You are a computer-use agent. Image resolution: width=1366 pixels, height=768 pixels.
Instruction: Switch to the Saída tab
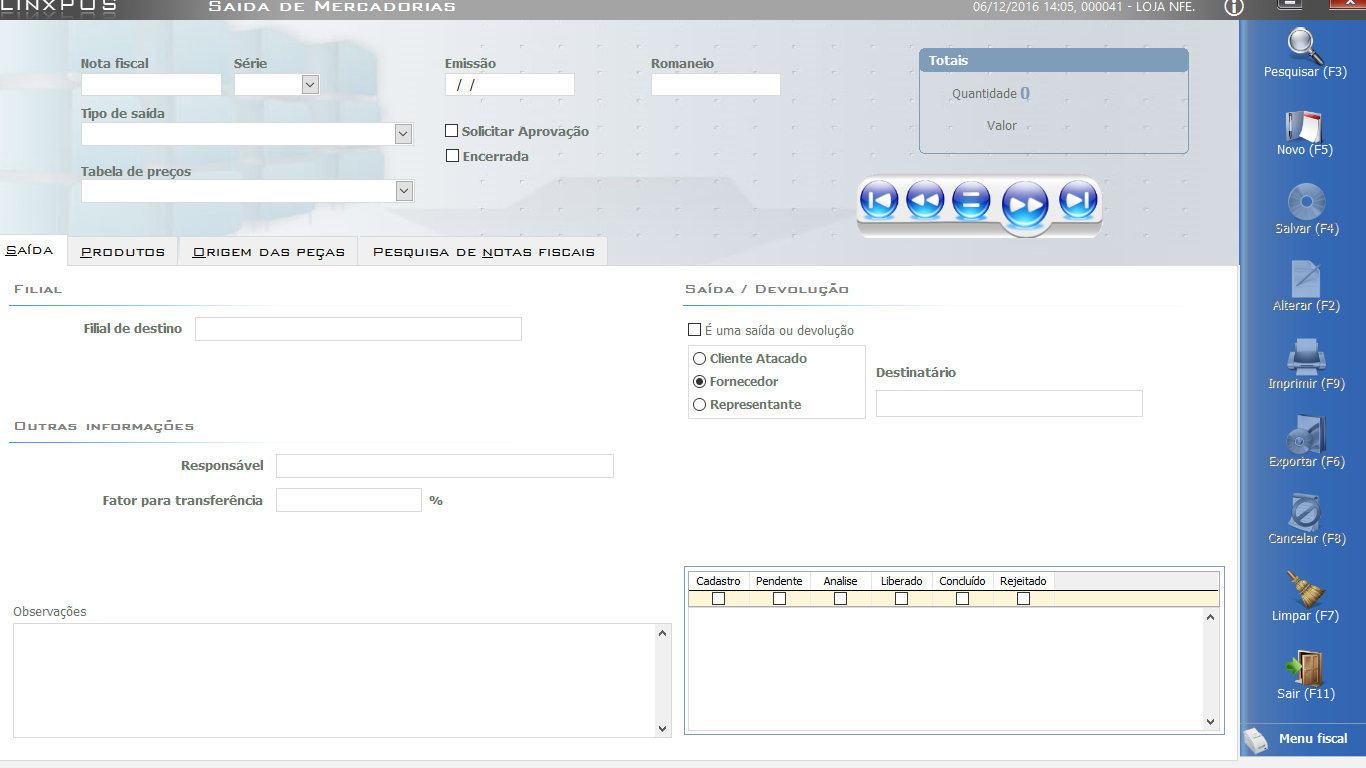[x=30, y=250]
